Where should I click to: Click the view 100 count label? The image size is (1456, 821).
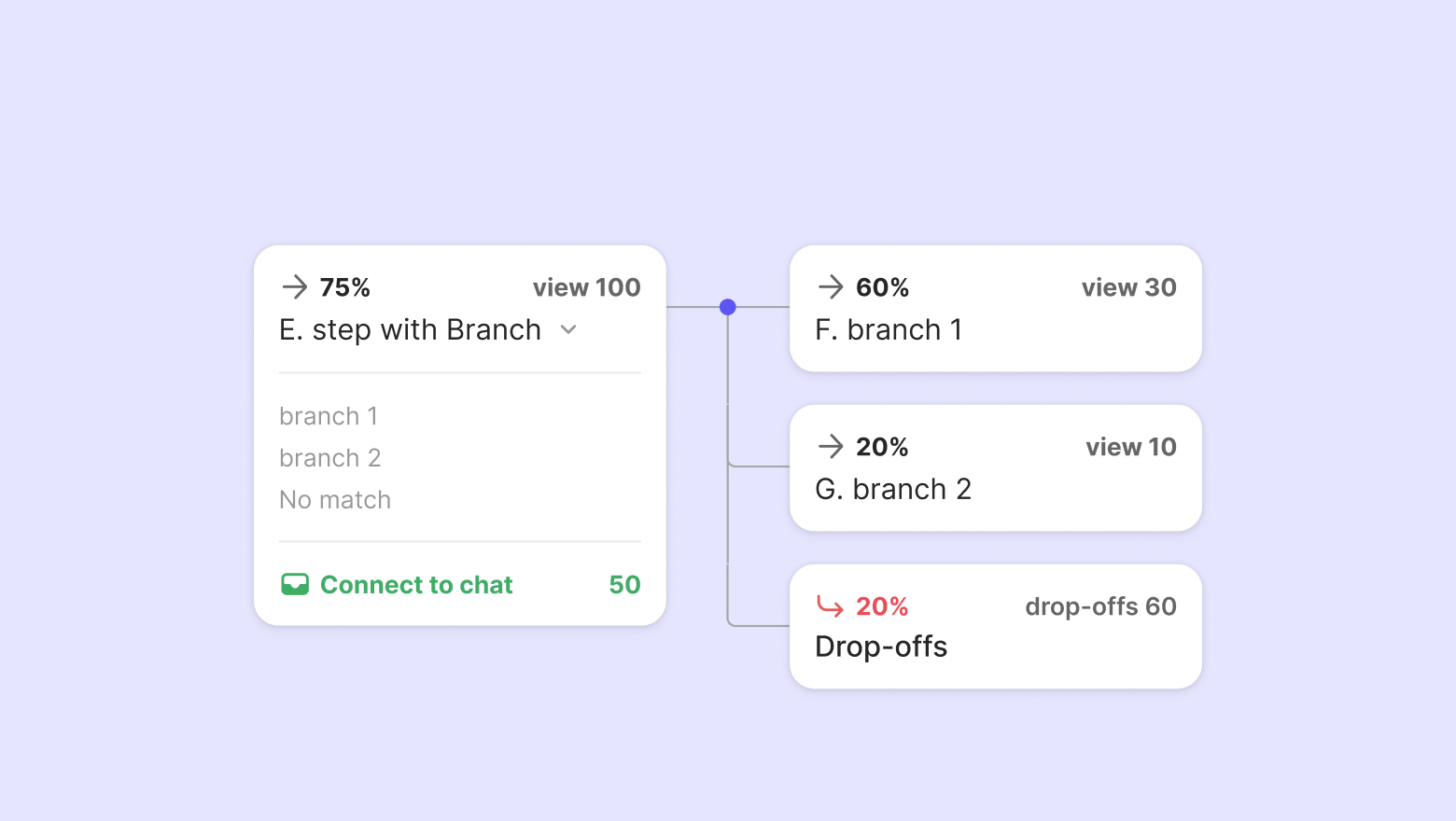tap(586, 287)
